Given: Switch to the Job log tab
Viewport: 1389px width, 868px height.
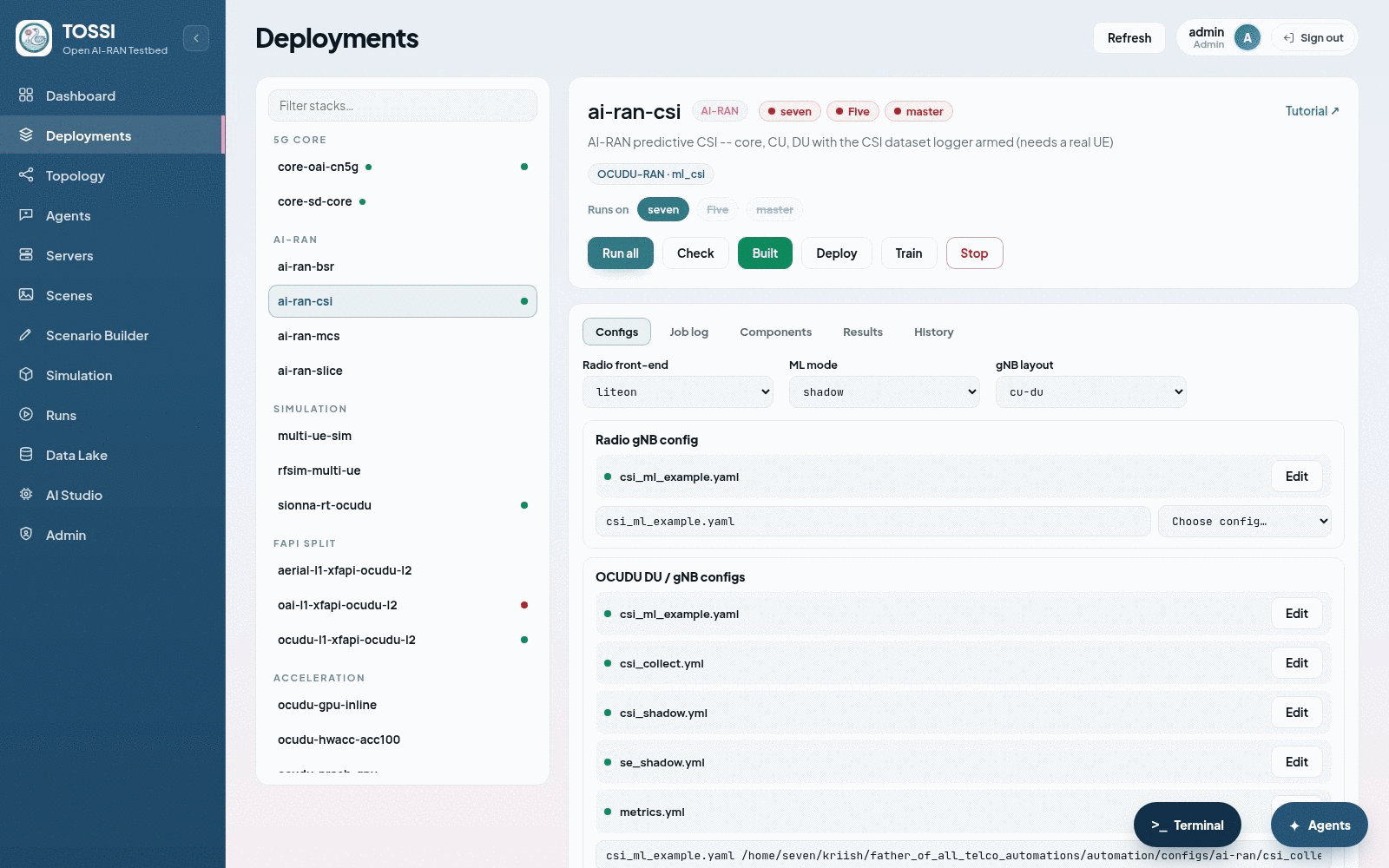Looking at the screenshot, I should click(x=688, y=332).
